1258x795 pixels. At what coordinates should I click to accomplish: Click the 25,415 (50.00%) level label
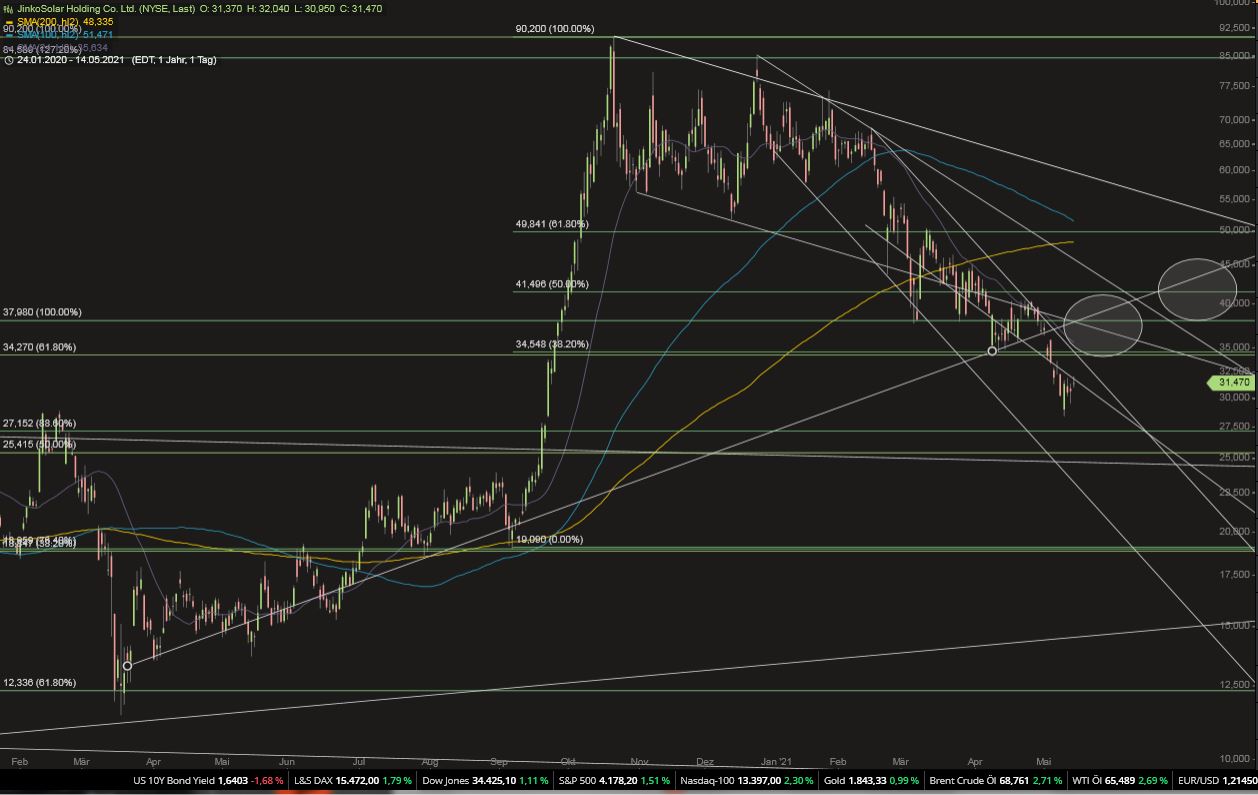(x=39, y=443)
